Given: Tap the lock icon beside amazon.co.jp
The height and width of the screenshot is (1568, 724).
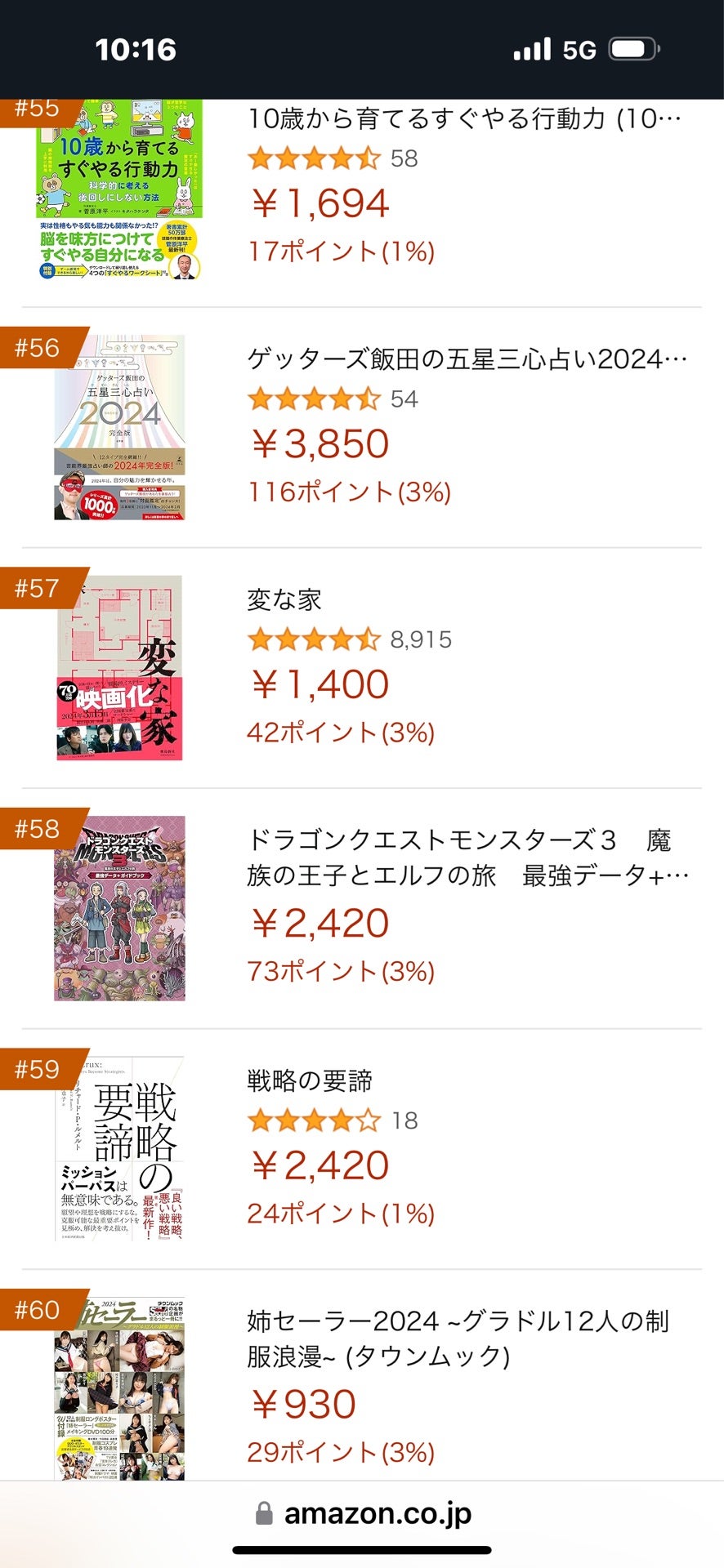Looking at the screenshot, I should [264, 1513].
